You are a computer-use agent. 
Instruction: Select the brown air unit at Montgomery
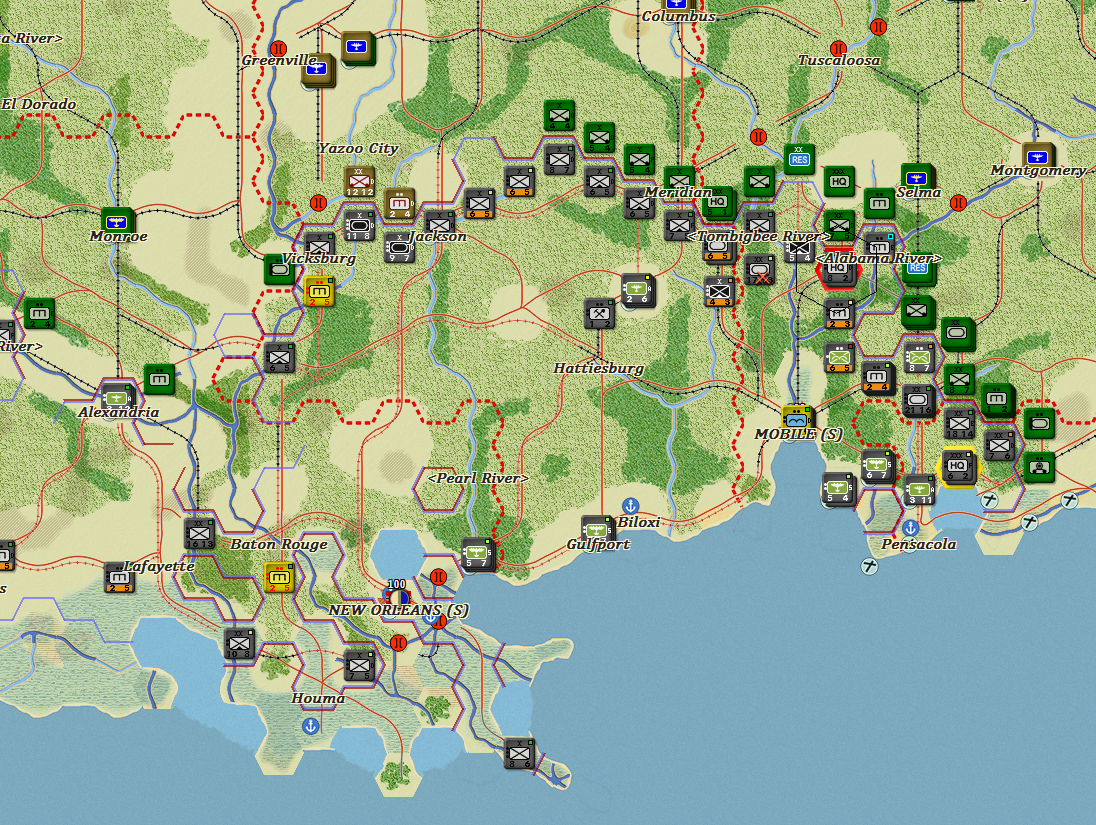click(x=1038, y=158)
